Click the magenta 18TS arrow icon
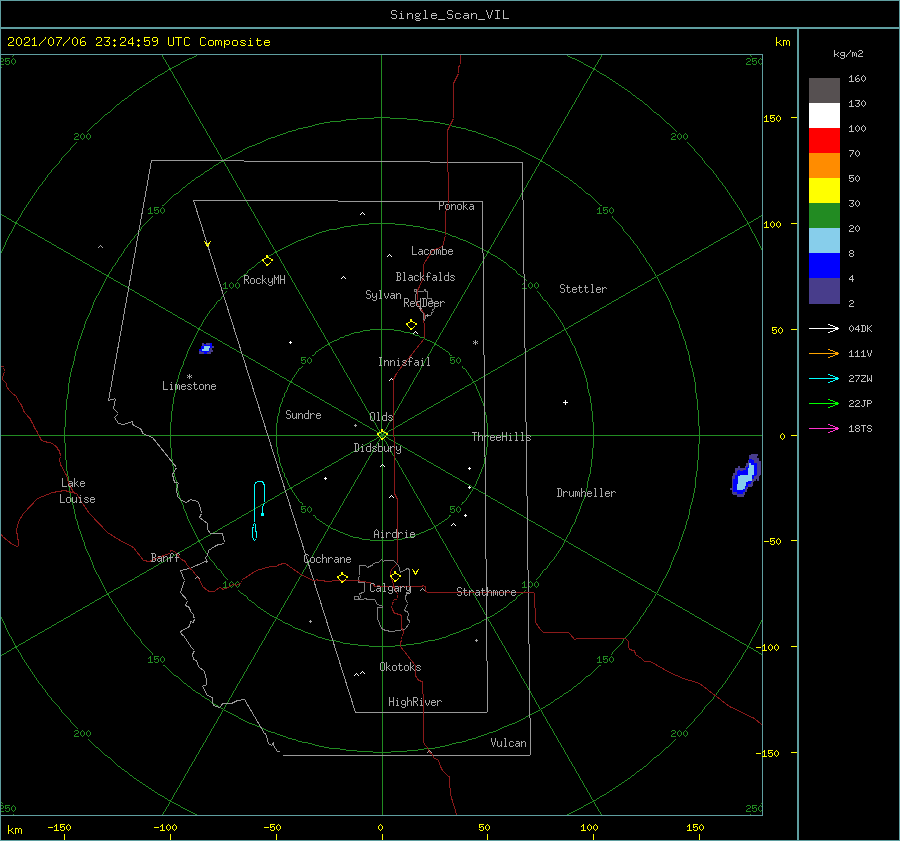Screen dimensions: 900x841 click(824, 428)
